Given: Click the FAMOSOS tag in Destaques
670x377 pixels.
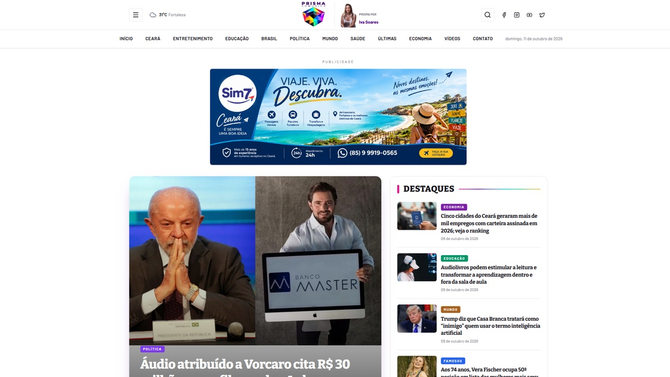Looking at the screenshot, I should pyautogui.click(x=453, y=361).
